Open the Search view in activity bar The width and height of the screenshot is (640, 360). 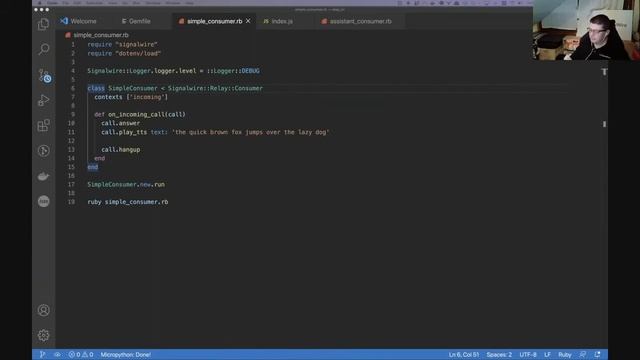tap(44, 49)
